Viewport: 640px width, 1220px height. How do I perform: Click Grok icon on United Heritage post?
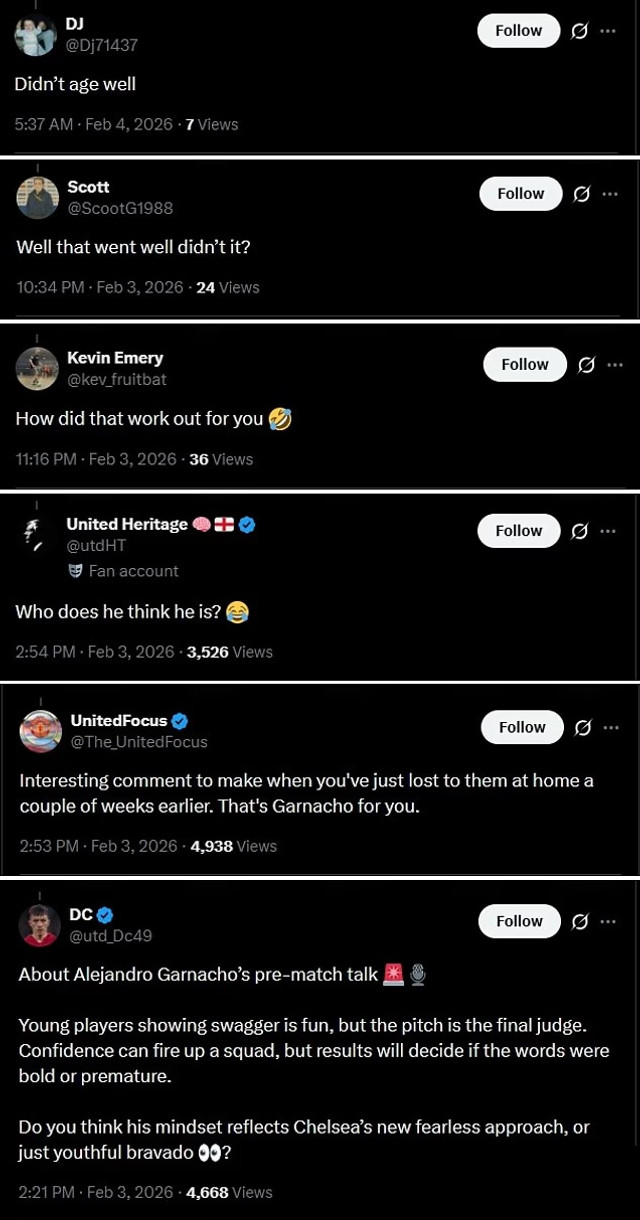tap(579, 531)
